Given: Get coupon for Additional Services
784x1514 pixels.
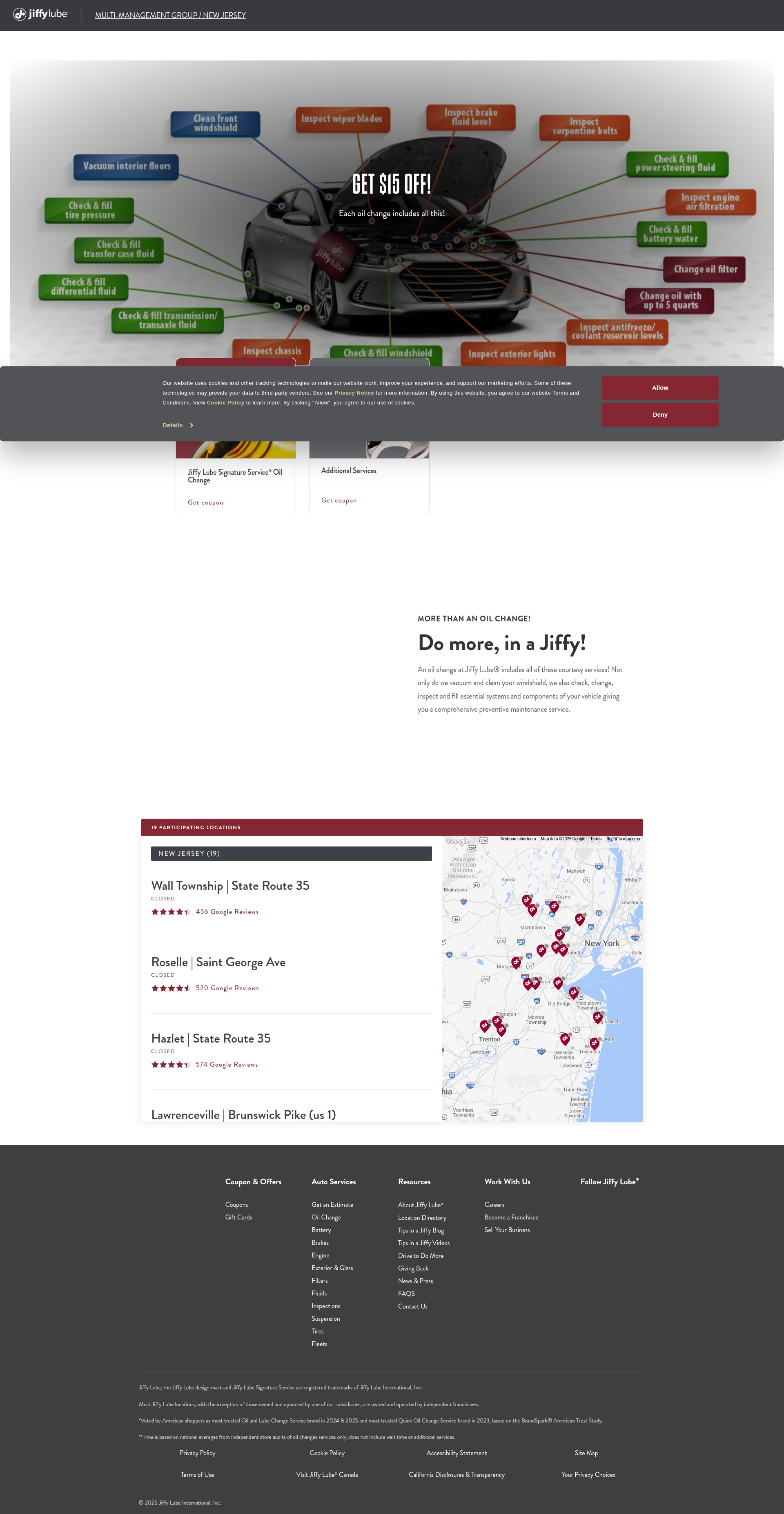Looking at the screenshot, I should [339, 500].
